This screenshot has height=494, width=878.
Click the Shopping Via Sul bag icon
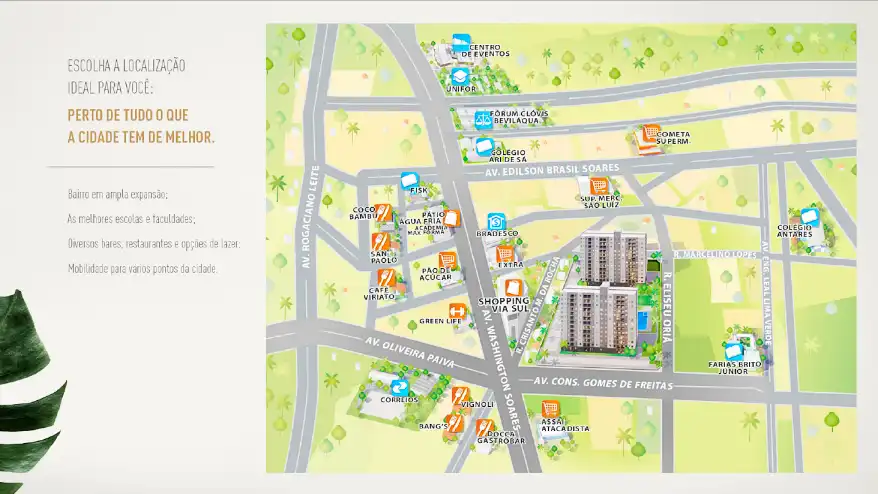[x=513, y=288]
